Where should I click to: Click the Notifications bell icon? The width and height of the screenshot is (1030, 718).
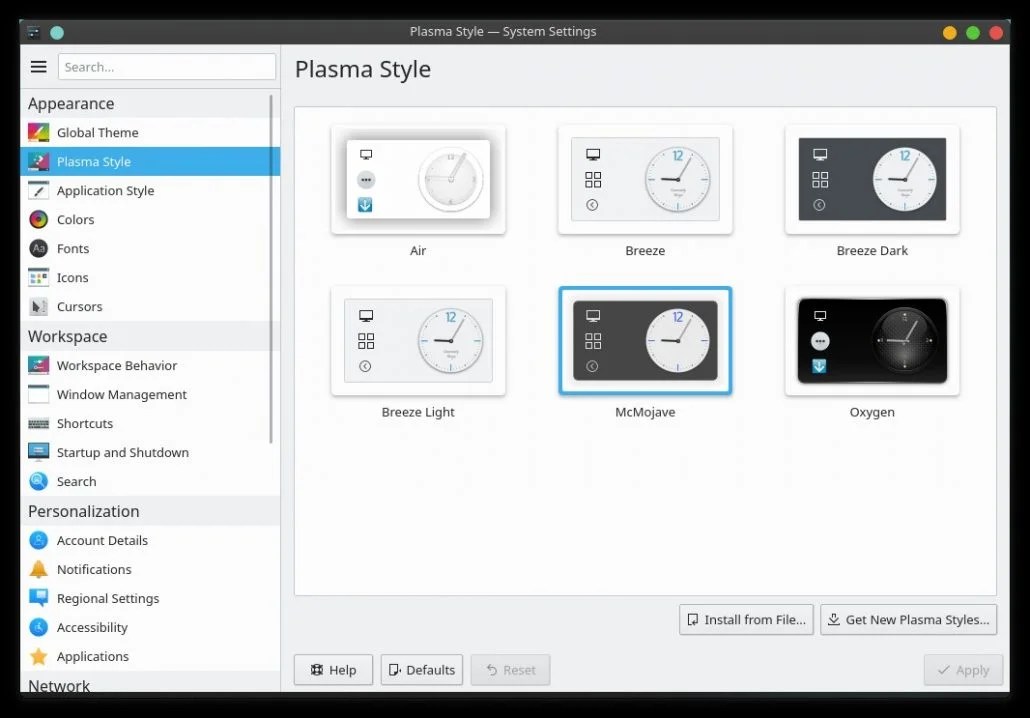39,569
